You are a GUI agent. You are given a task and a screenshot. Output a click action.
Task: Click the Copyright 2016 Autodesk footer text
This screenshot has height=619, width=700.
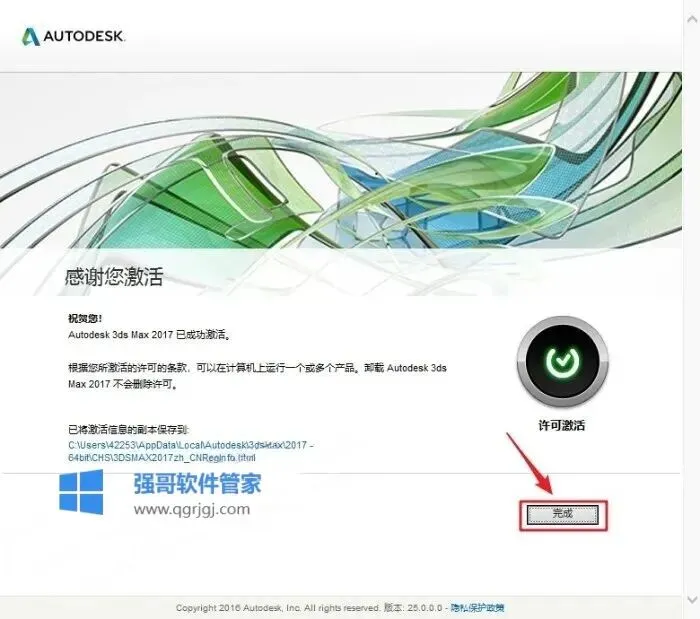pyautogui.click(x=277, y=608)
